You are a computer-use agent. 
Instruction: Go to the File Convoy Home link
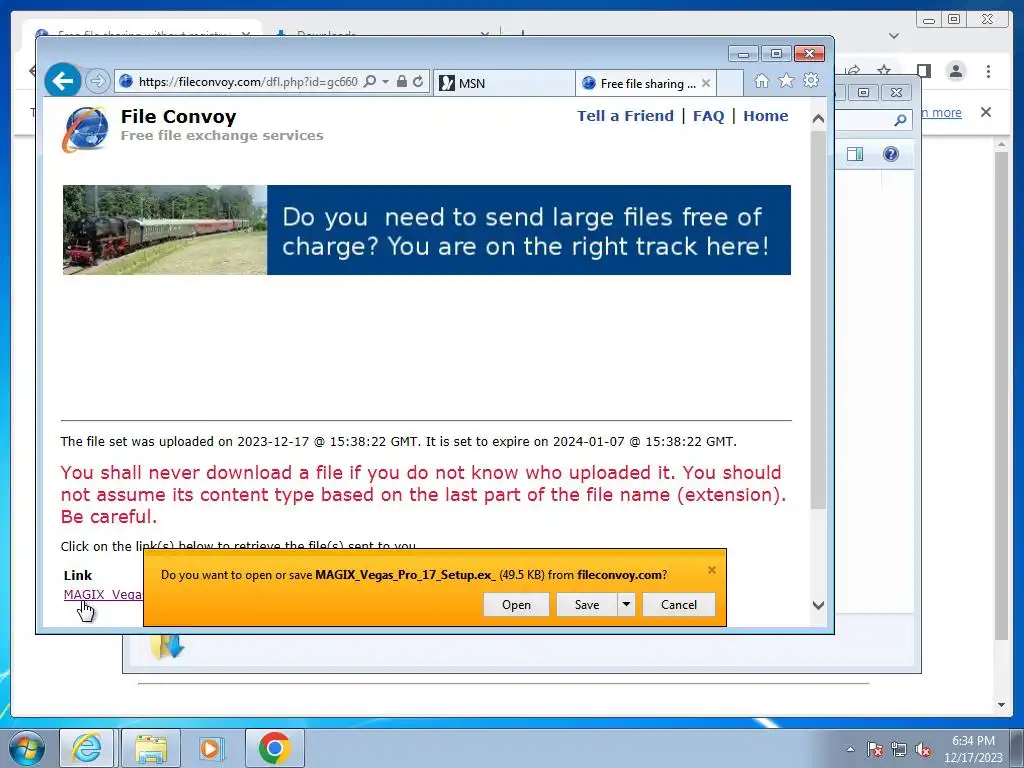(x=765, y=116)
